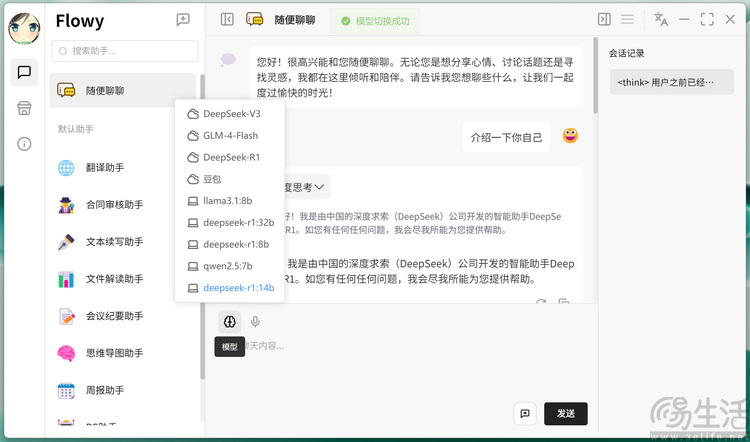Click the assistant list scrollbar
The image size is (750, 442).
pos(202,227)
